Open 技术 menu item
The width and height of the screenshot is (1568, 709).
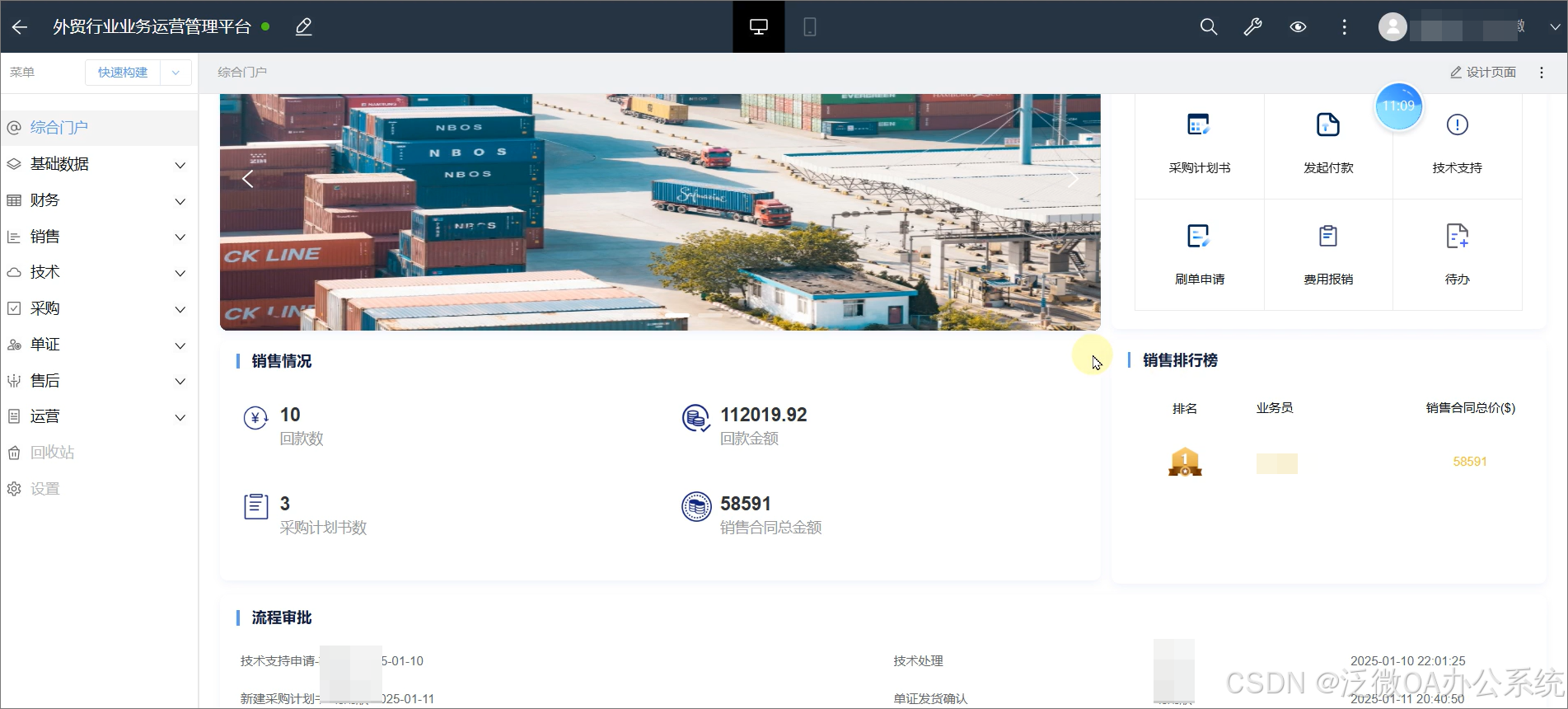click(44, 272)
